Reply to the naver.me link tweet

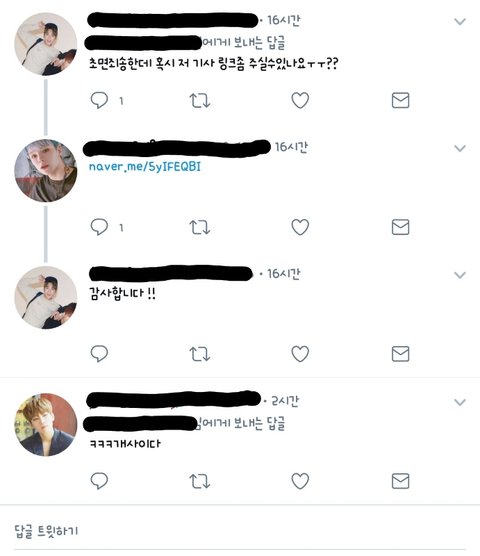[99, 227]
